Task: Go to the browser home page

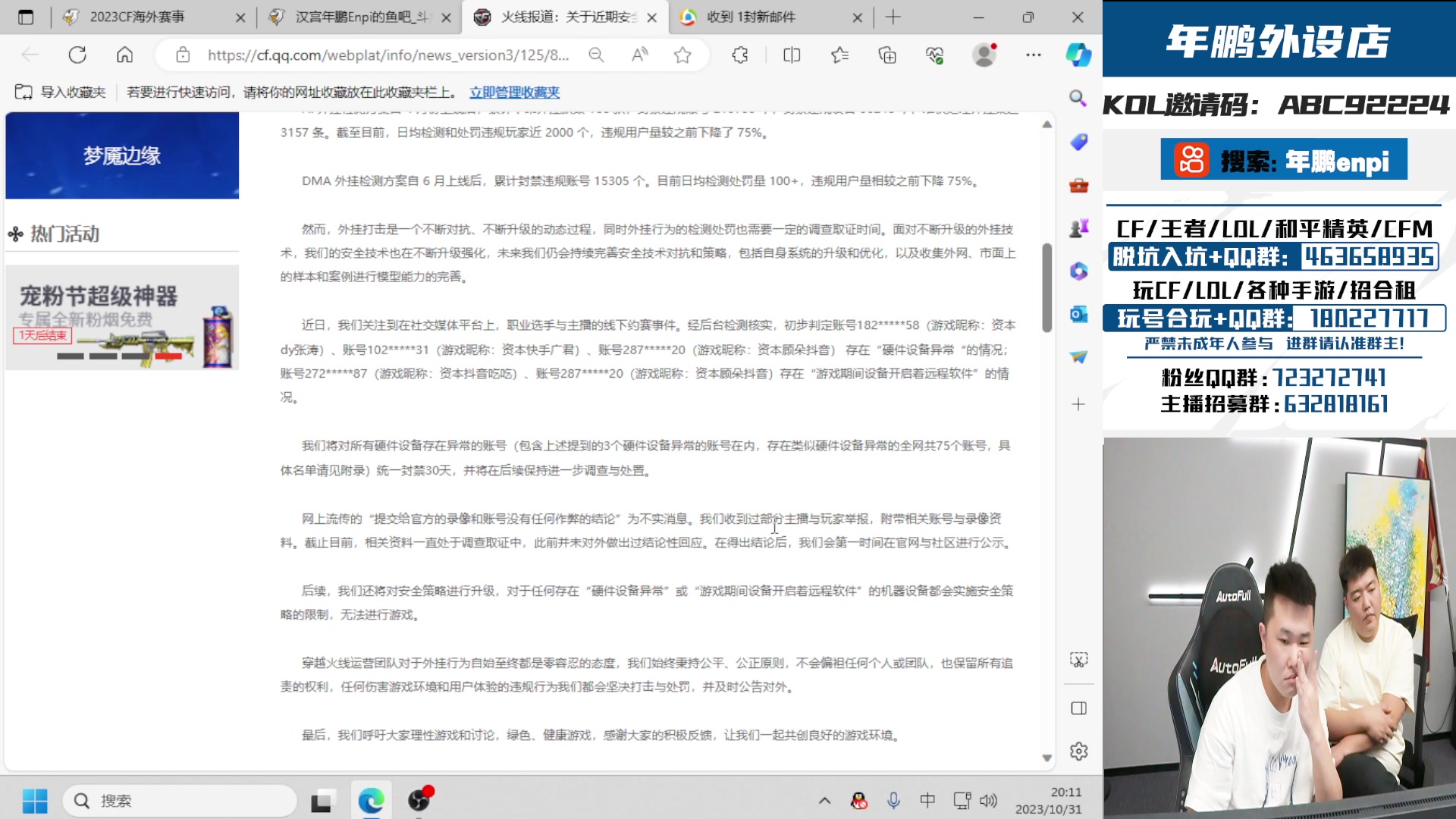Action: [x=124, y=55]
